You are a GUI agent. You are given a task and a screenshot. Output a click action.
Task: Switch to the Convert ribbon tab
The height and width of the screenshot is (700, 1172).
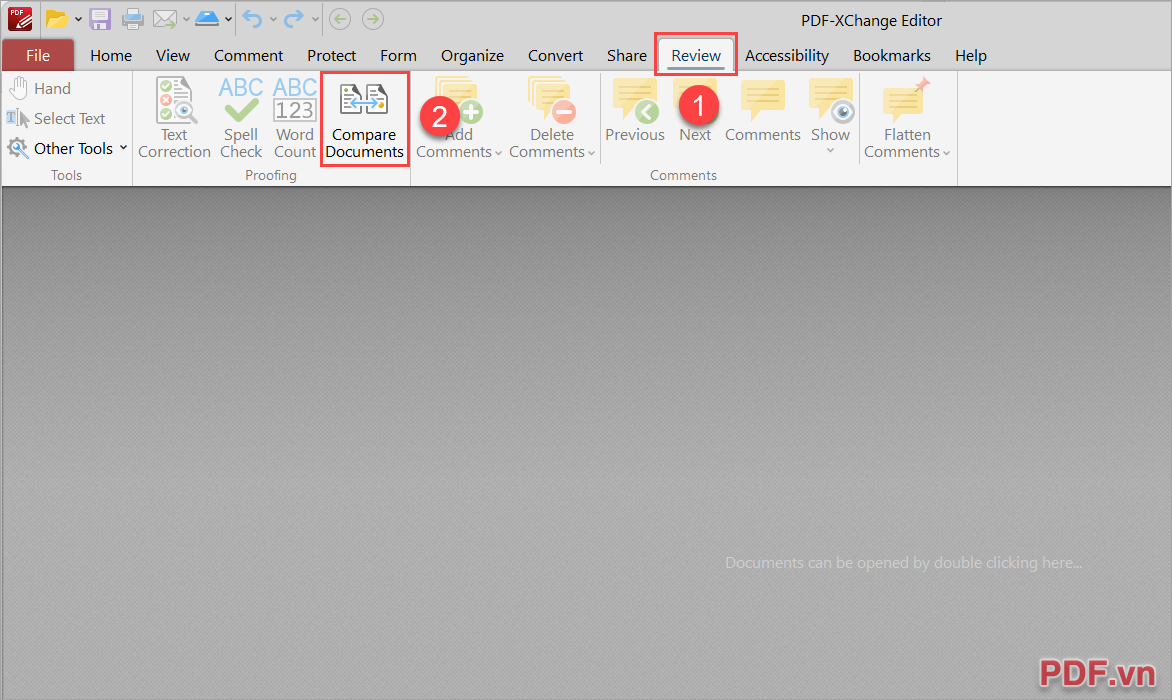(x=555, y=55)
